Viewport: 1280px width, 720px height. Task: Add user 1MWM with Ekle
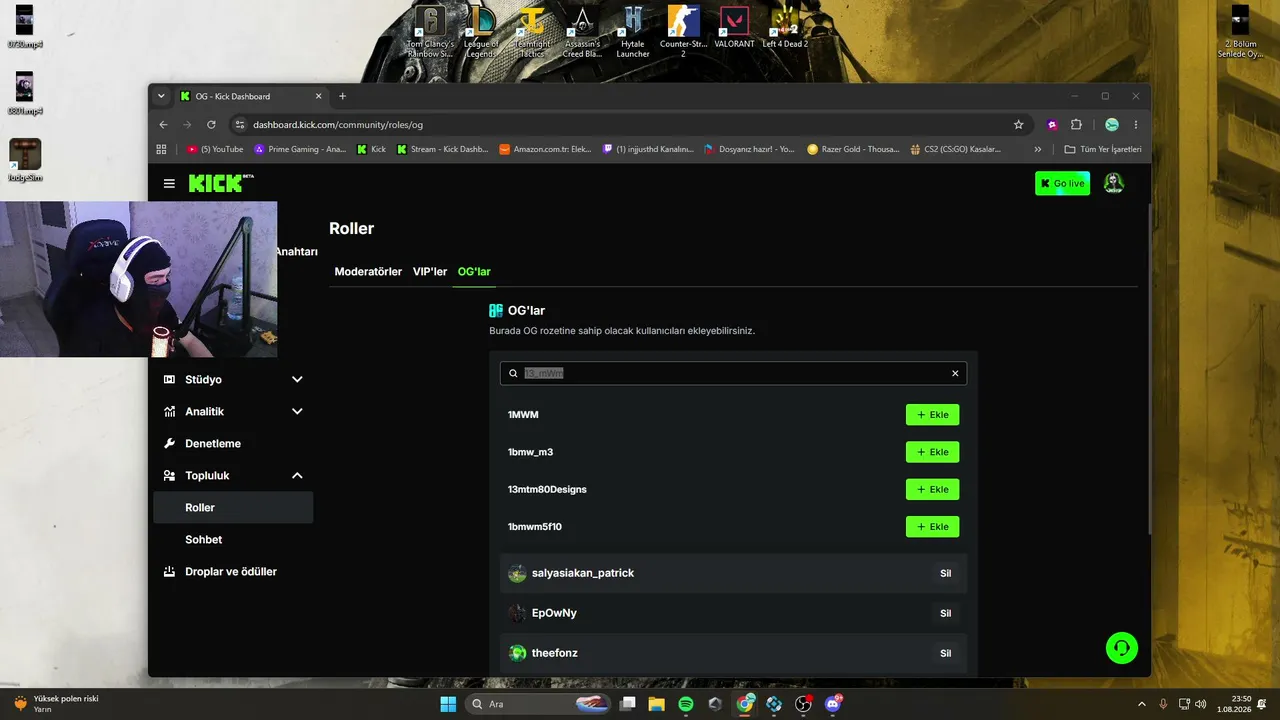pyautogui.click(x=932, y=415)
